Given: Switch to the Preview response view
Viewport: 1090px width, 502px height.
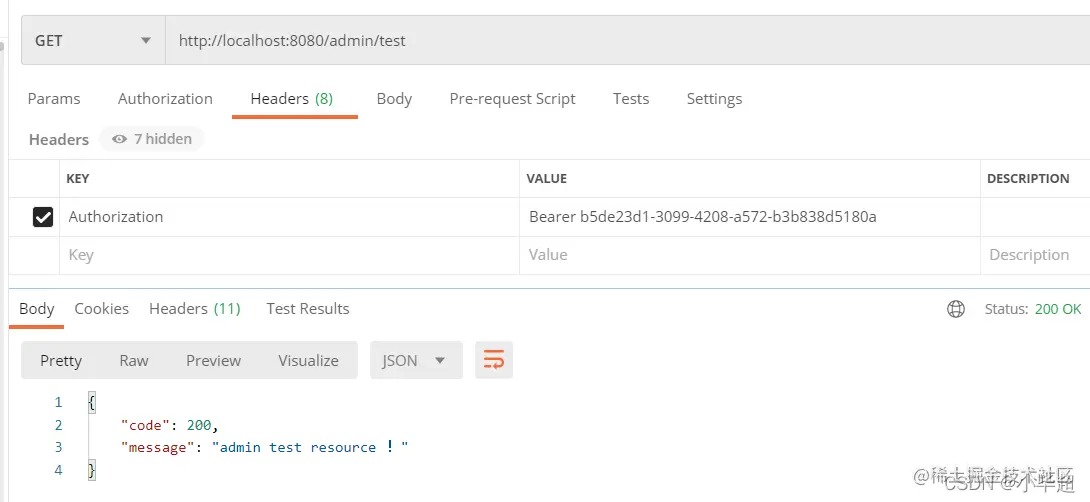Looking at the screenshot, I should tap(213, 360).
